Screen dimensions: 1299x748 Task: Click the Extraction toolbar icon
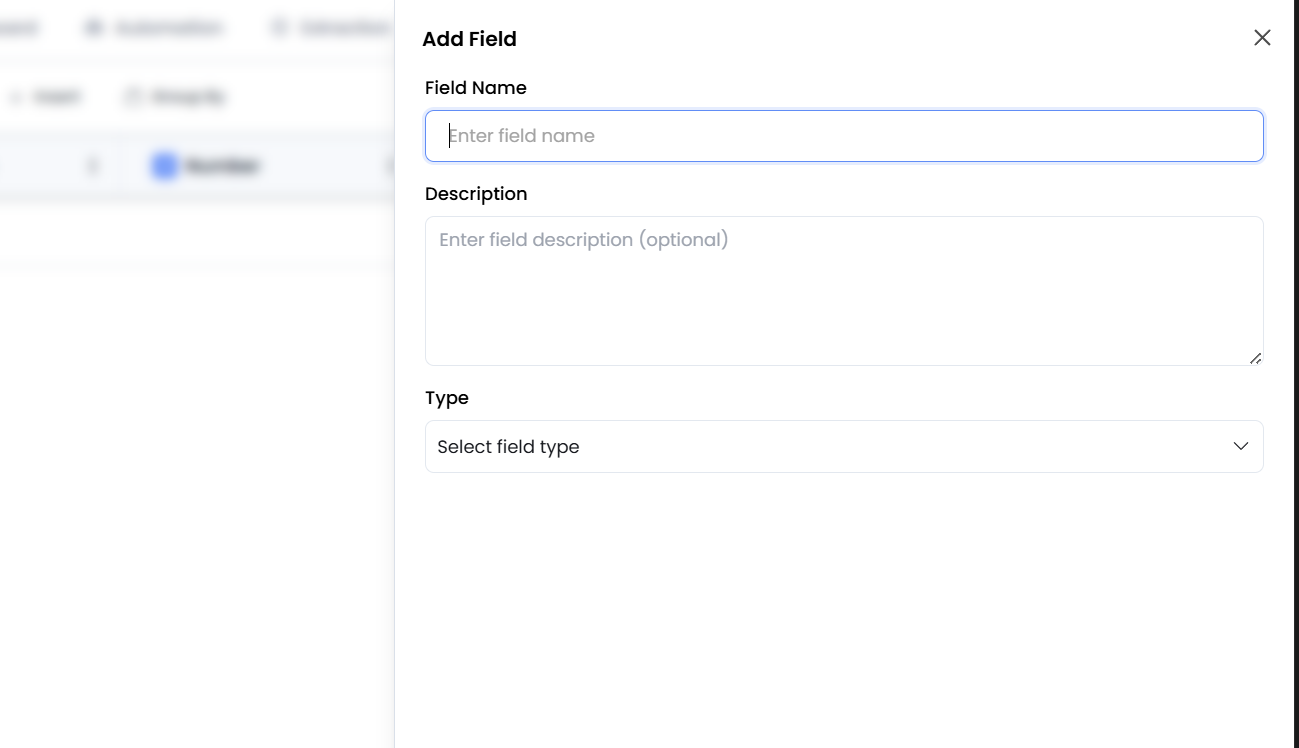(278, 27)
